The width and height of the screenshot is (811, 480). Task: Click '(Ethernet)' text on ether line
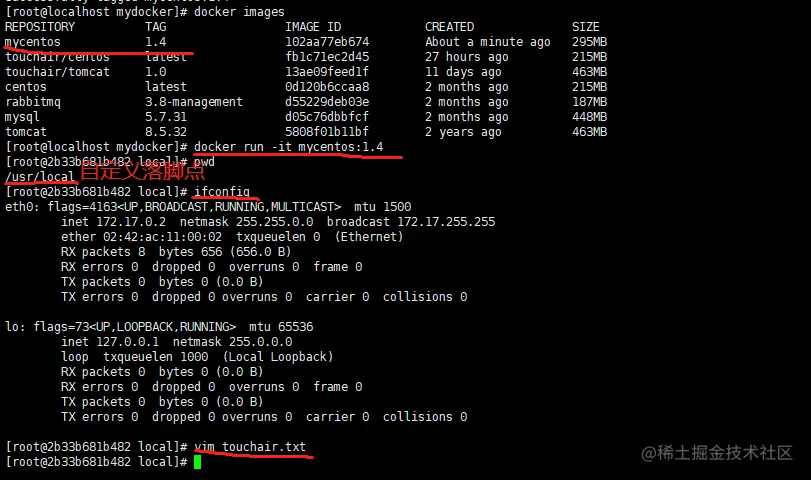click(368, 237)
